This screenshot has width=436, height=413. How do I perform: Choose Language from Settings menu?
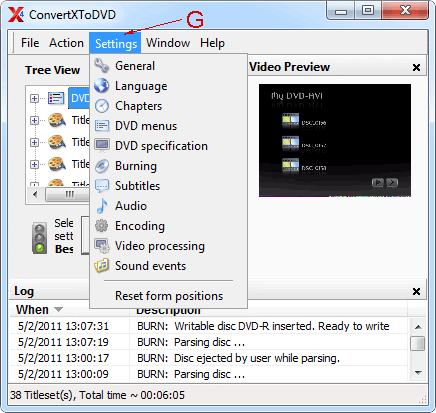tap(168, 86)
